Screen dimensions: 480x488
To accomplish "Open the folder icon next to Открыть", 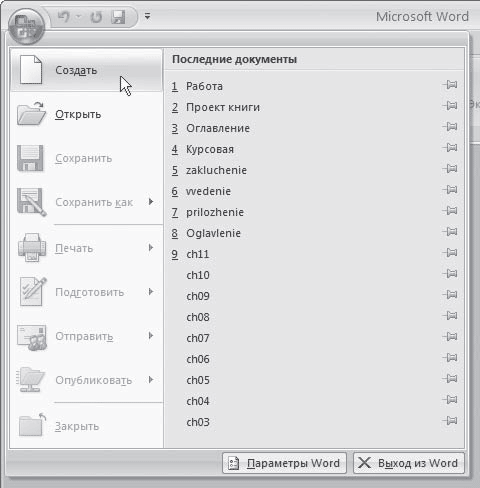I will click(x=32, y=114).
